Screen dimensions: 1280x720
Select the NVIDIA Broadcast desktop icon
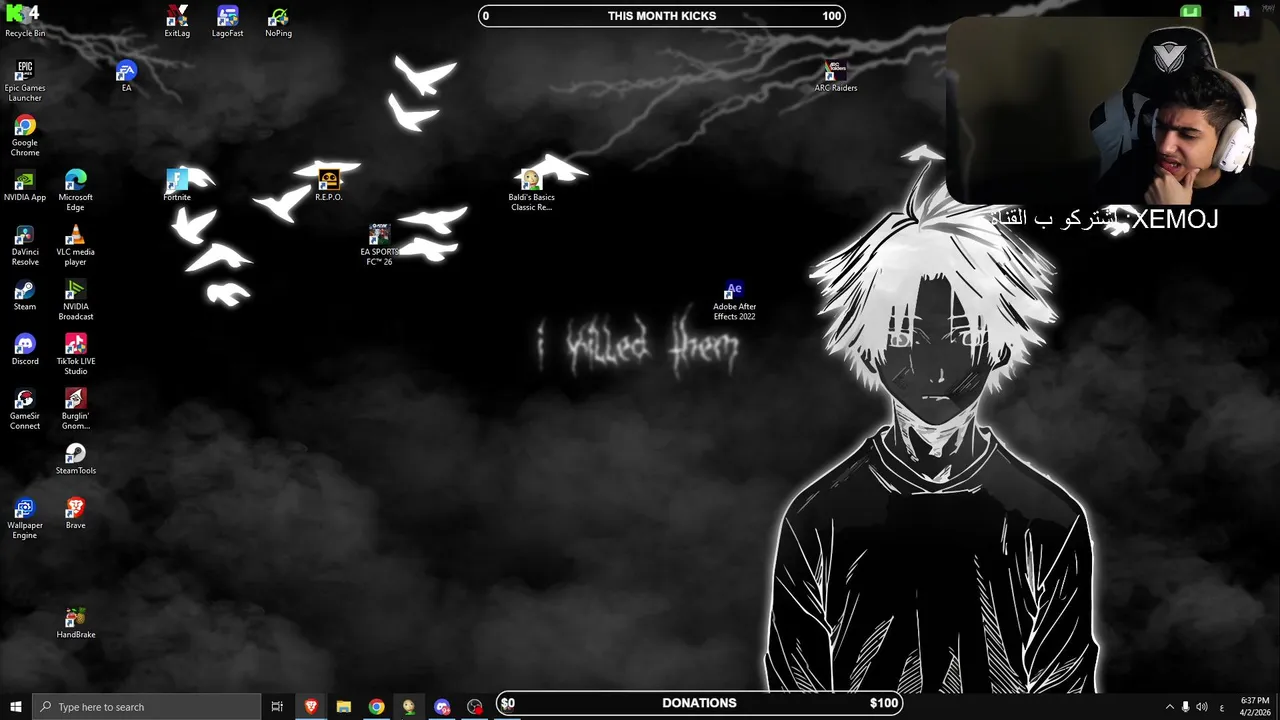(x=75, y=300)
